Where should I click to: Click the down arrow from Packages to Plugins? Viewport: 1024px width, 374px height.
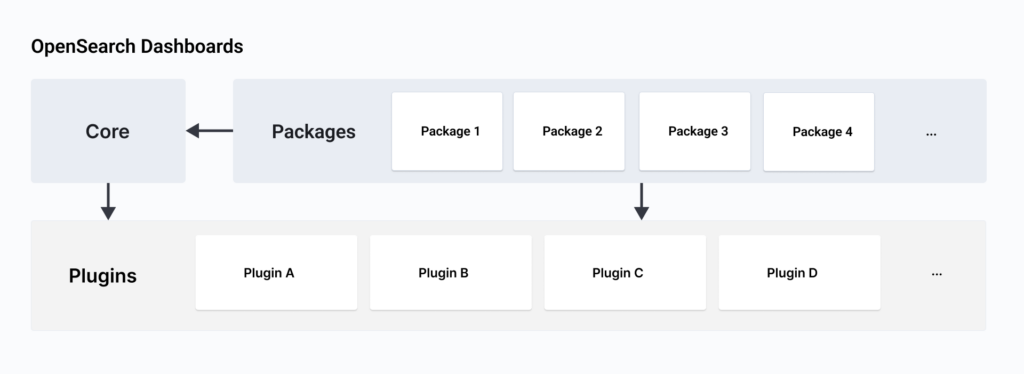coord(641,201)
